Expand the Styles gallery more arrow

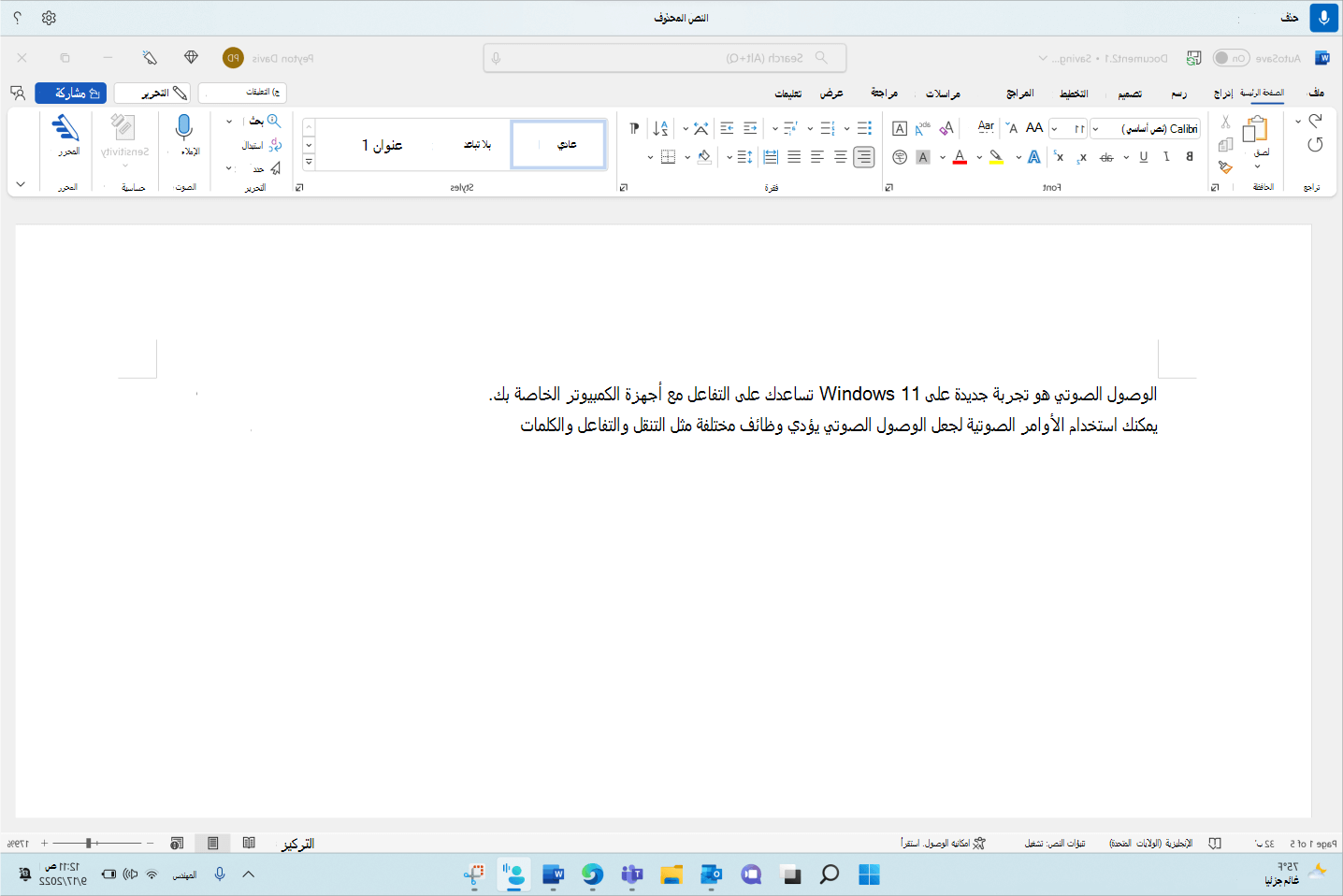[309, 162]
